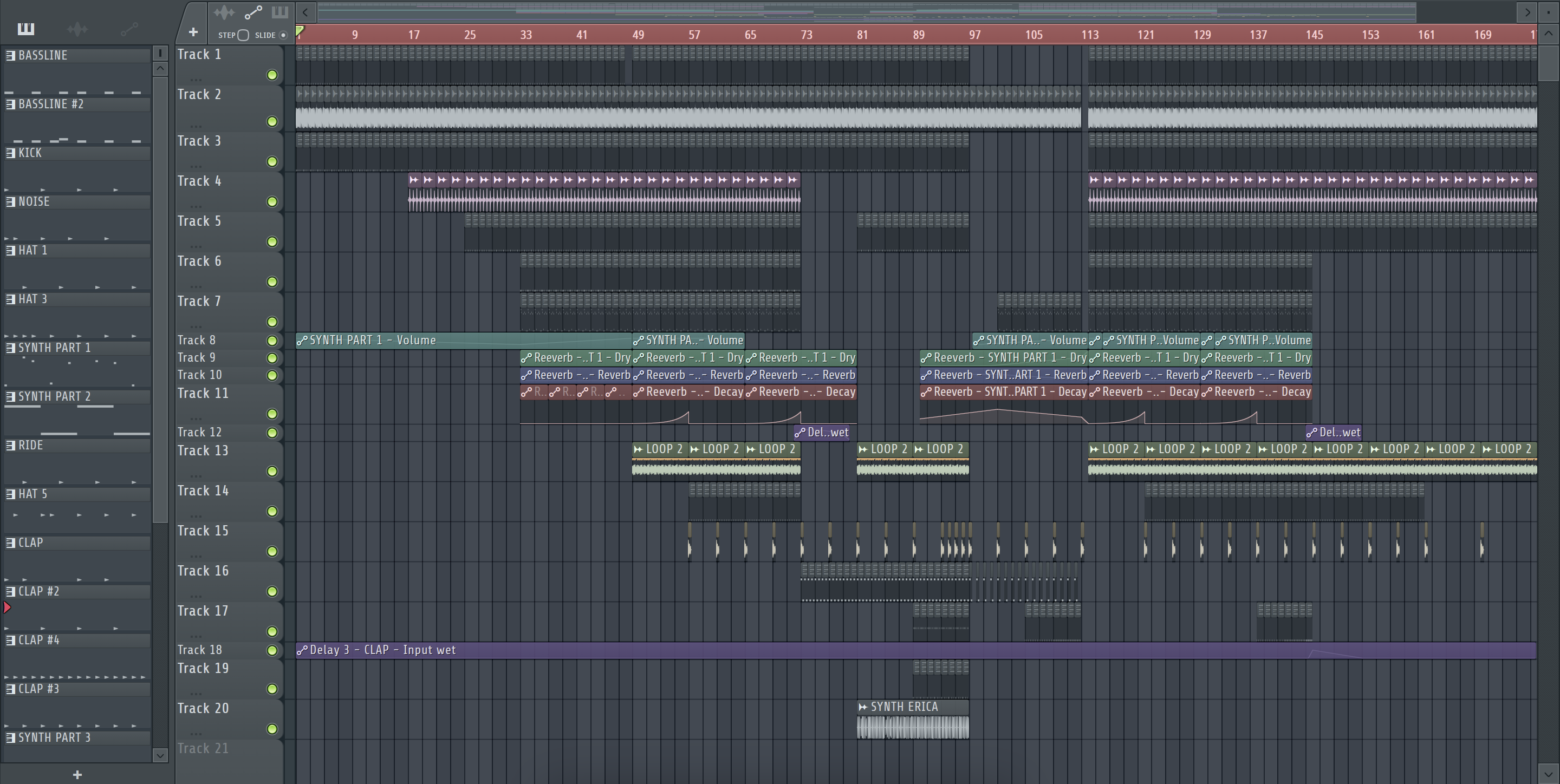Mute Track 12 with its green light
Screen dimensions: 1560x784
[272, 433]
